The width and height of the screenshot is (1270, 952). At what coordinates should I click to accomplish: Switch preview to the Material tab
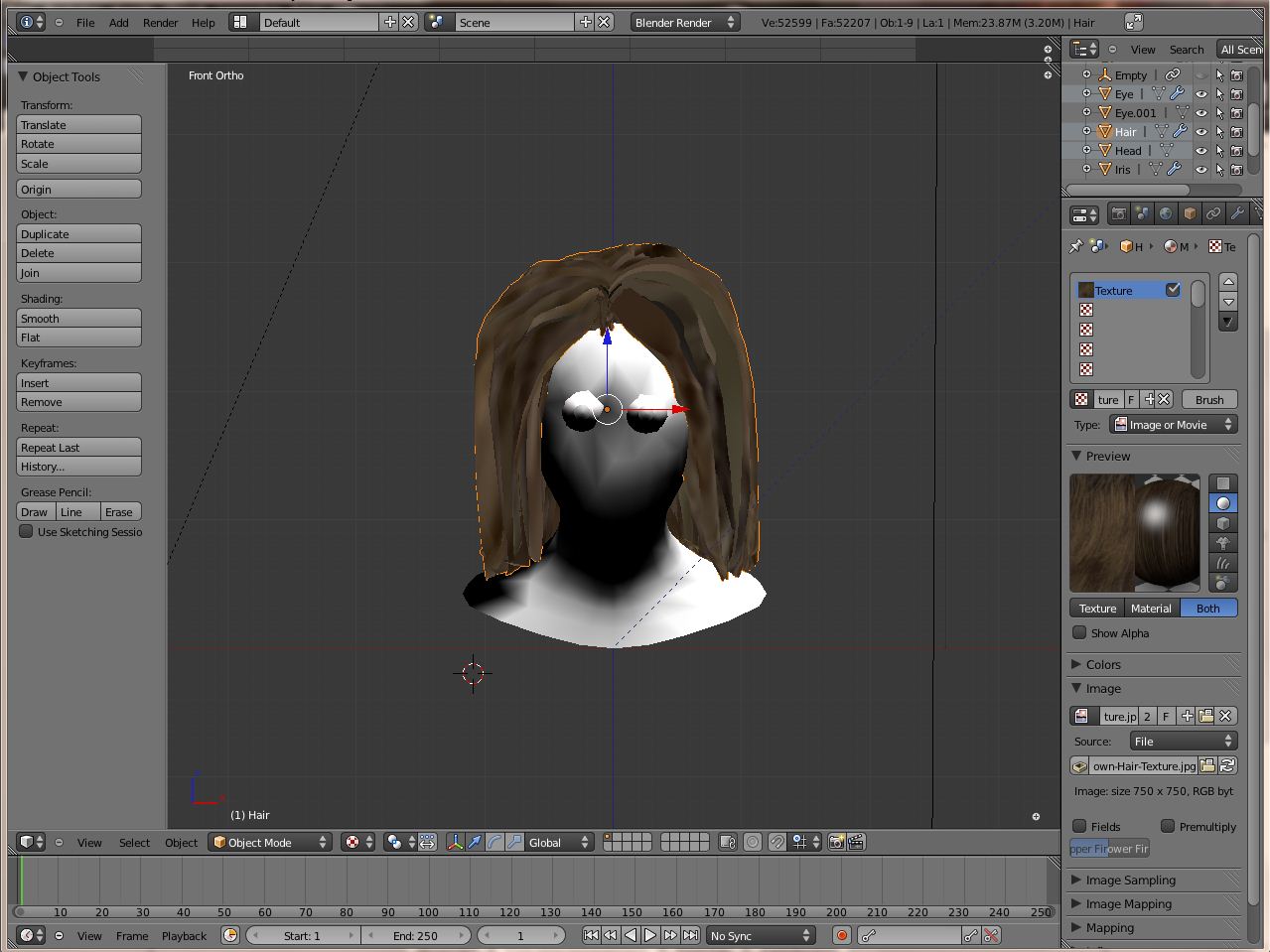click(x=1151, y=609)
